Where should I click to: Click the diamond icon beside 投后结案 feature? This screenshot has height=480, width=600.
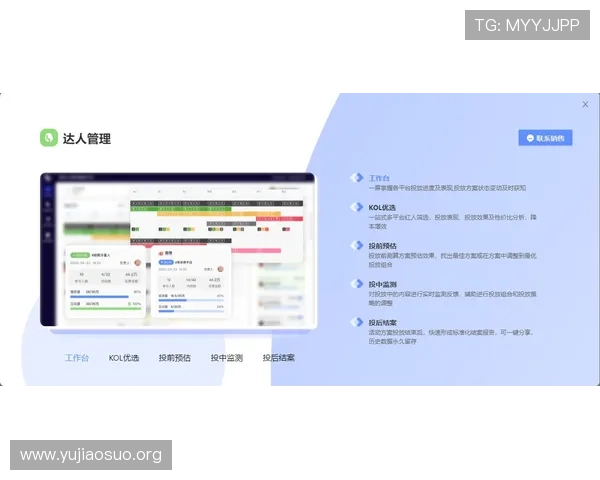coord(357,322)
